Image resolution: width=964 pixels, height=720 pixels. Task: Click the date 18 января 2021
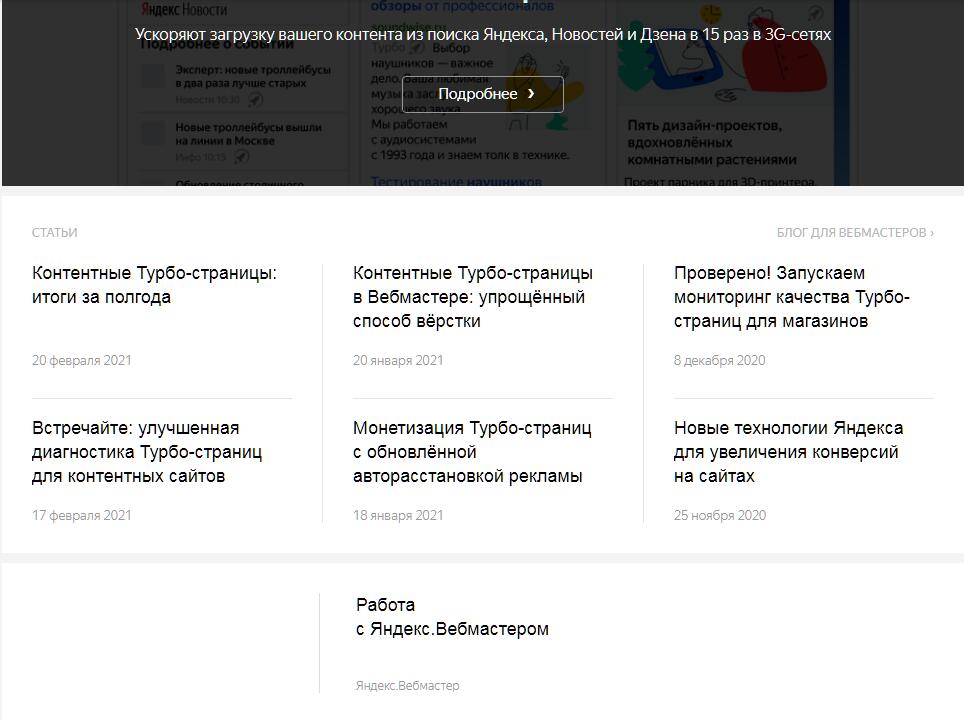pos(398,515)
